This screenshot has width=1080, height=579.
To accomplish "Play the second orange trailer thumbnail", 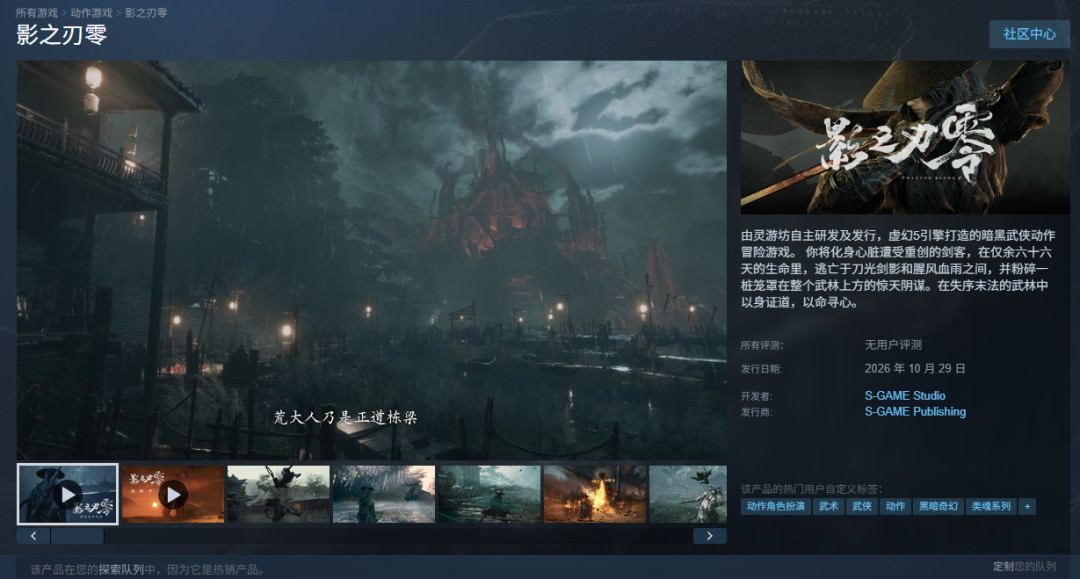I will (x=173, y=494).
